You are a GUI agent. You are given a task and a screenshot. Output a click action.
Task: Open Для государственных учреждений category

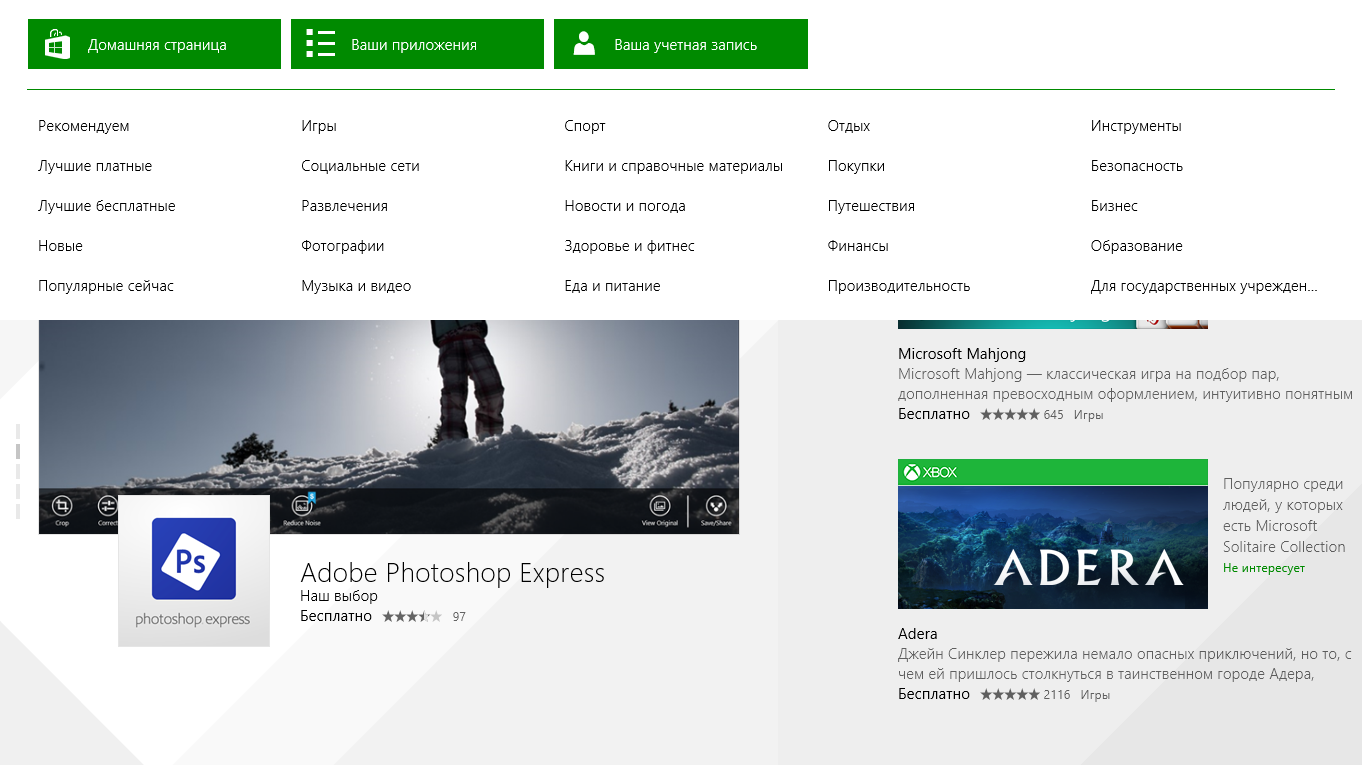coord(1204,286)
